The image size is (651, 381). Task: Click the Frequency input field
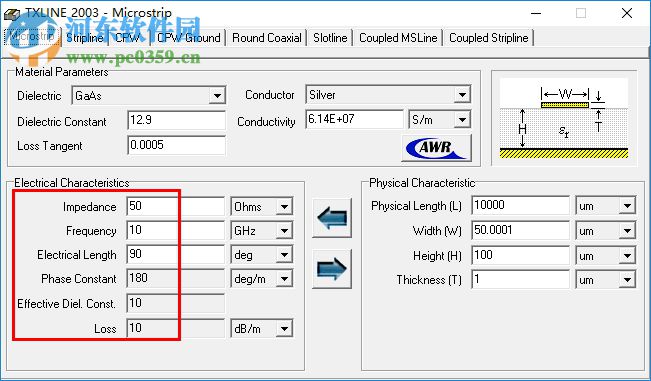(176, 230)
